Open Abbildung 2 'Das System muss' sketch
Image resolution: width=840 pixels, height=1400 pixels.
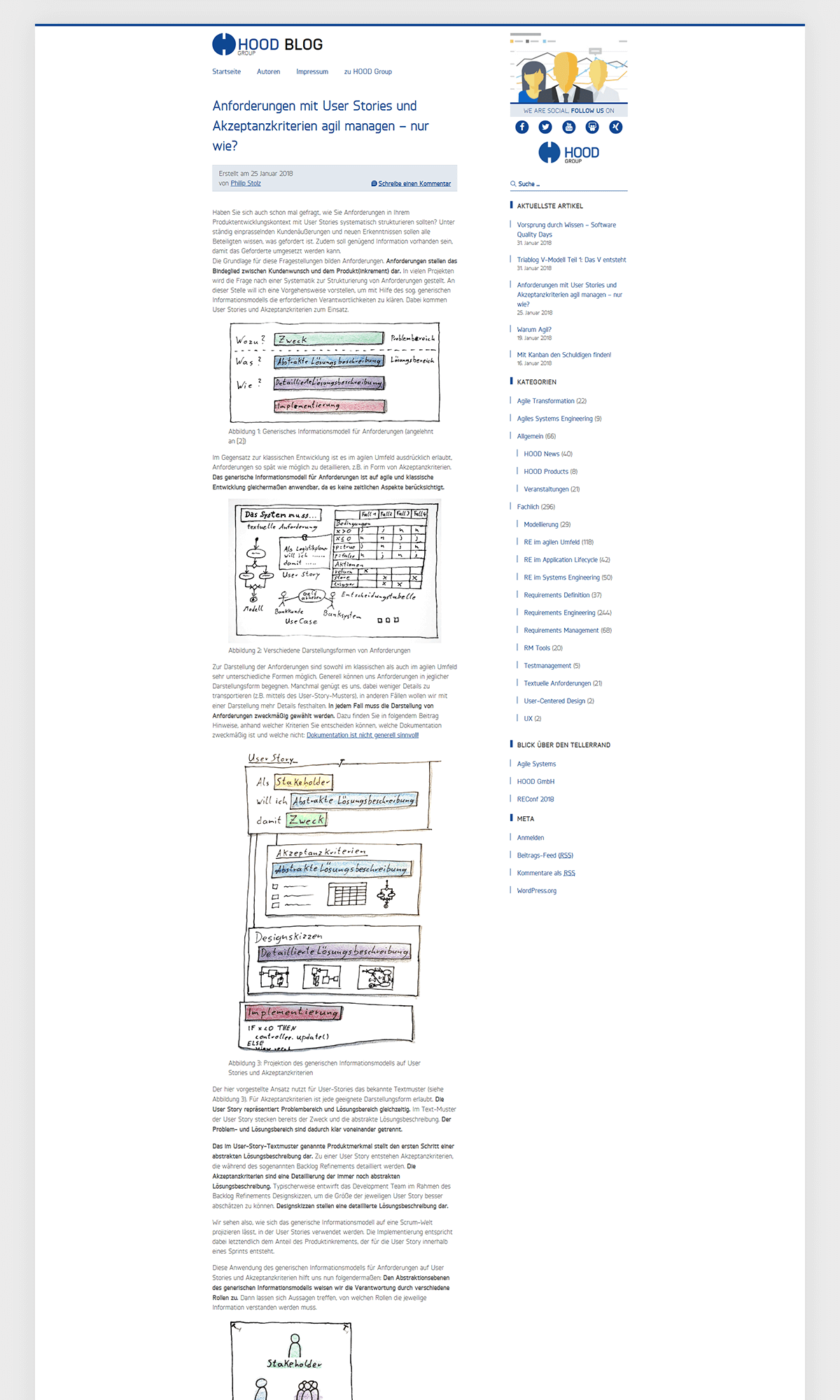click(335, 570)
